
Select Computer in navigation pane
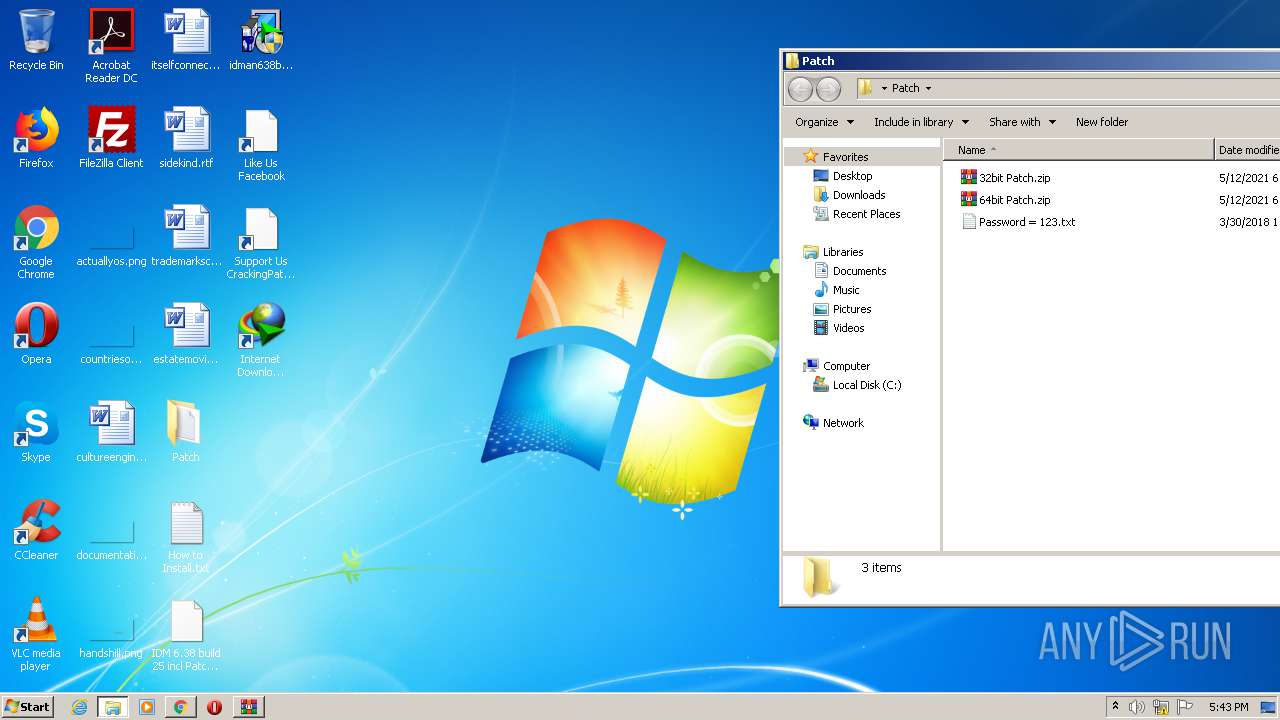[837, 366]
